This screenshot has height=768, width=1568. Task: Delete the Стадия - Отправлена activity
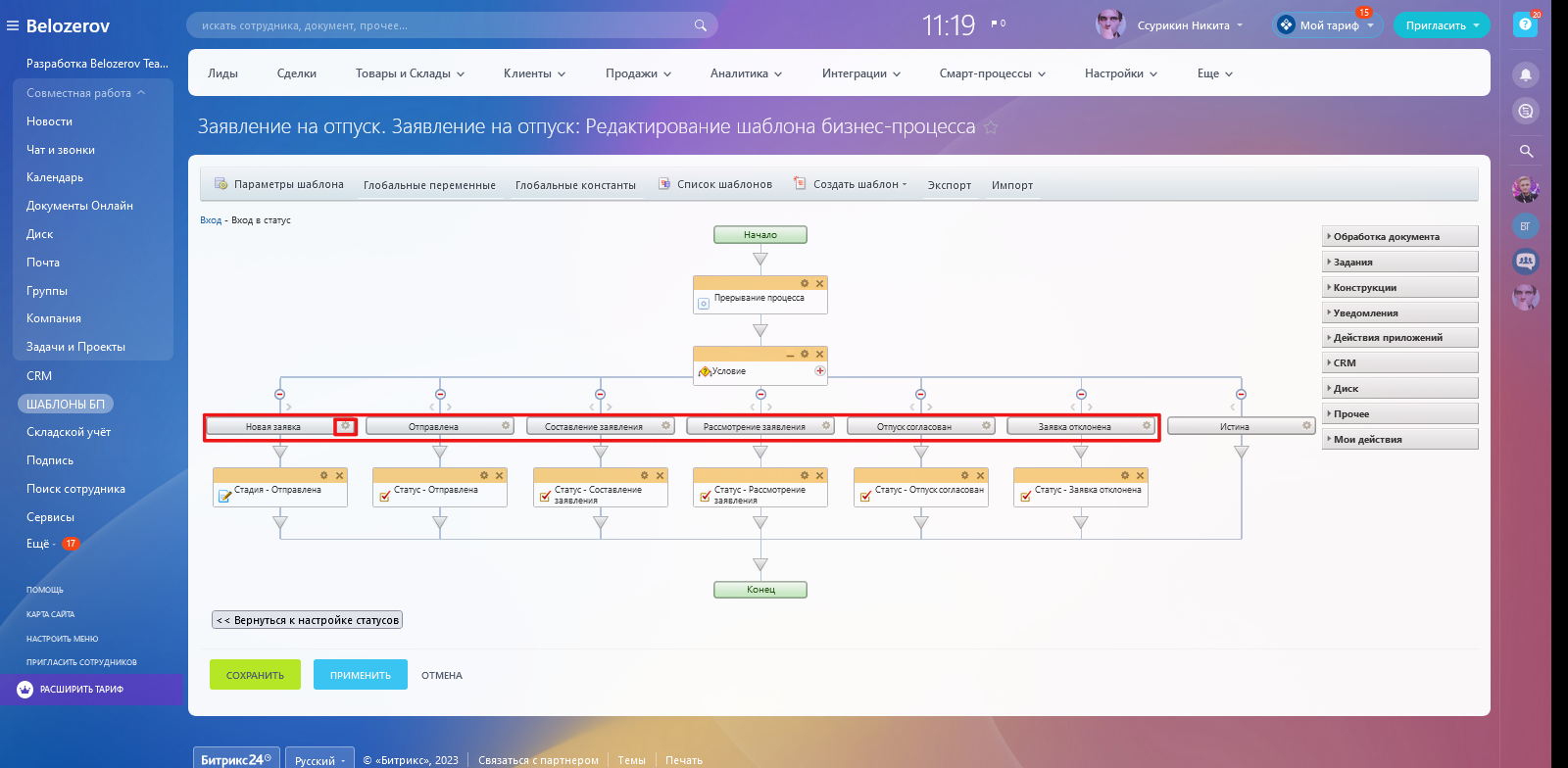coord(340,476)
